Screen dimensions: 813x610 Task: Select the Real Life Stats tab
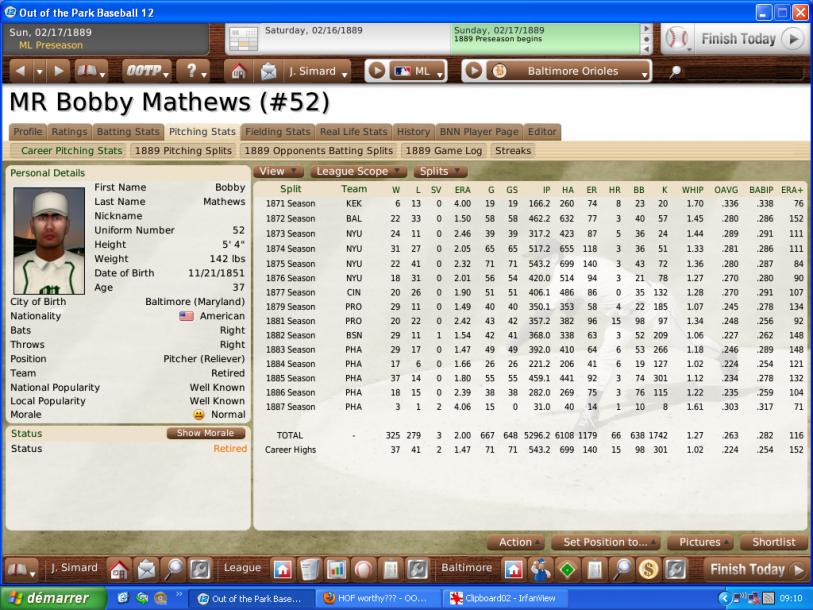point(353,131)
